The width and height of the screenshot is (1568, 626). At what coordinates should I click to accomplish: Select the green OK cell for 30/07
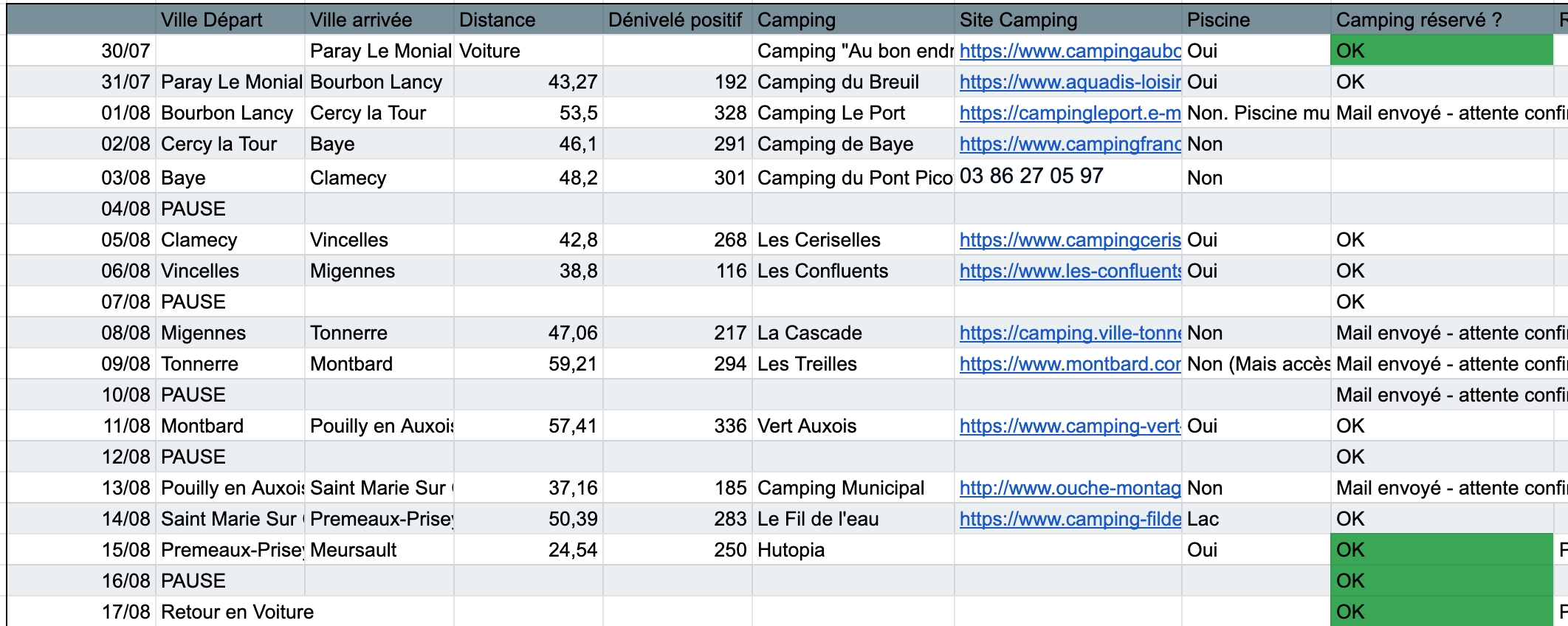pyautogui.click(x=1441, y=51)
